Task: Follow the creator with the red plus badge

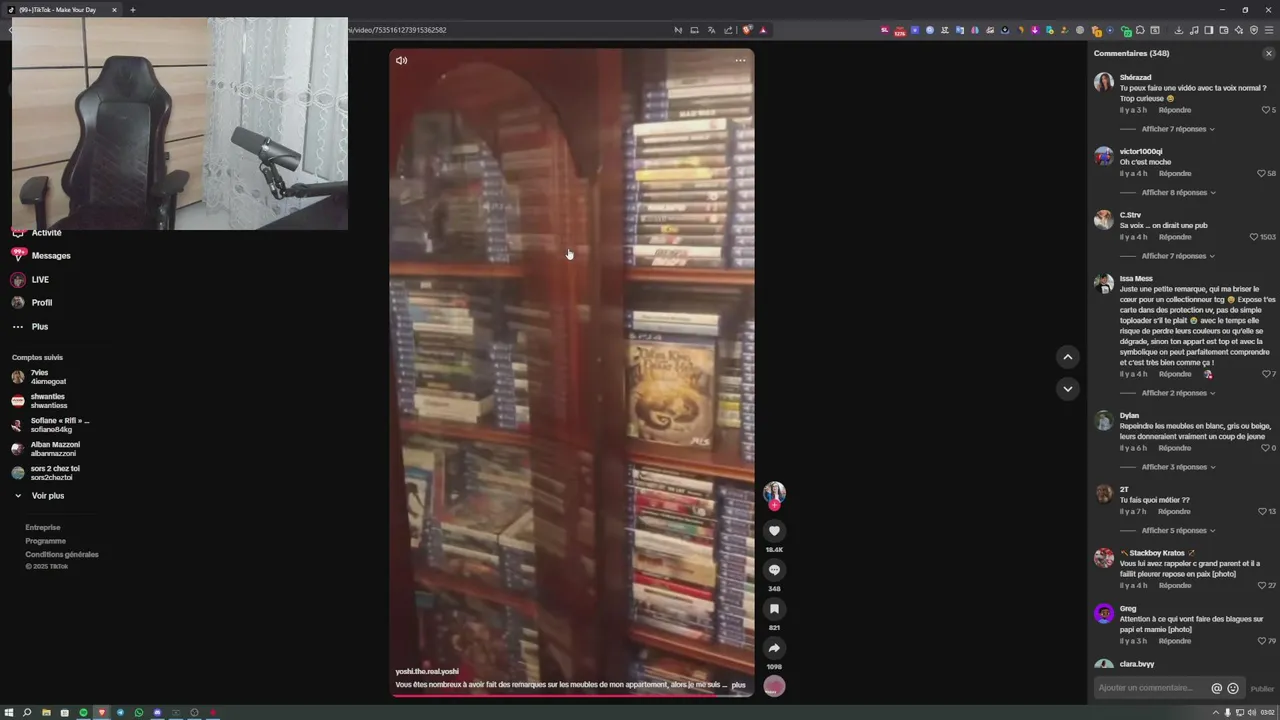Action: coord(774,505)
